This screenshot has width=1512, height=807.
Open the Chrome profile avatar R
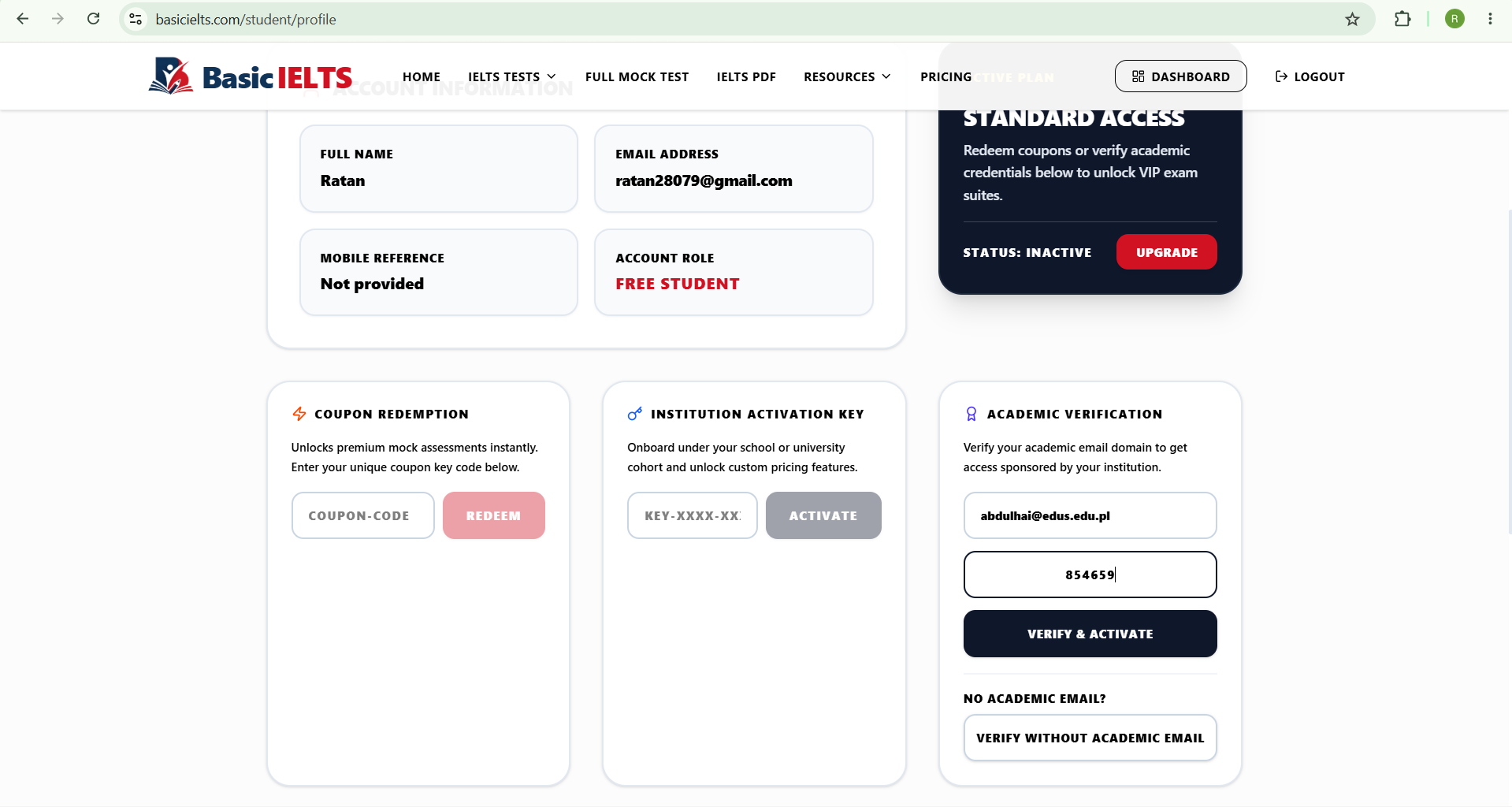[1454, 19]
